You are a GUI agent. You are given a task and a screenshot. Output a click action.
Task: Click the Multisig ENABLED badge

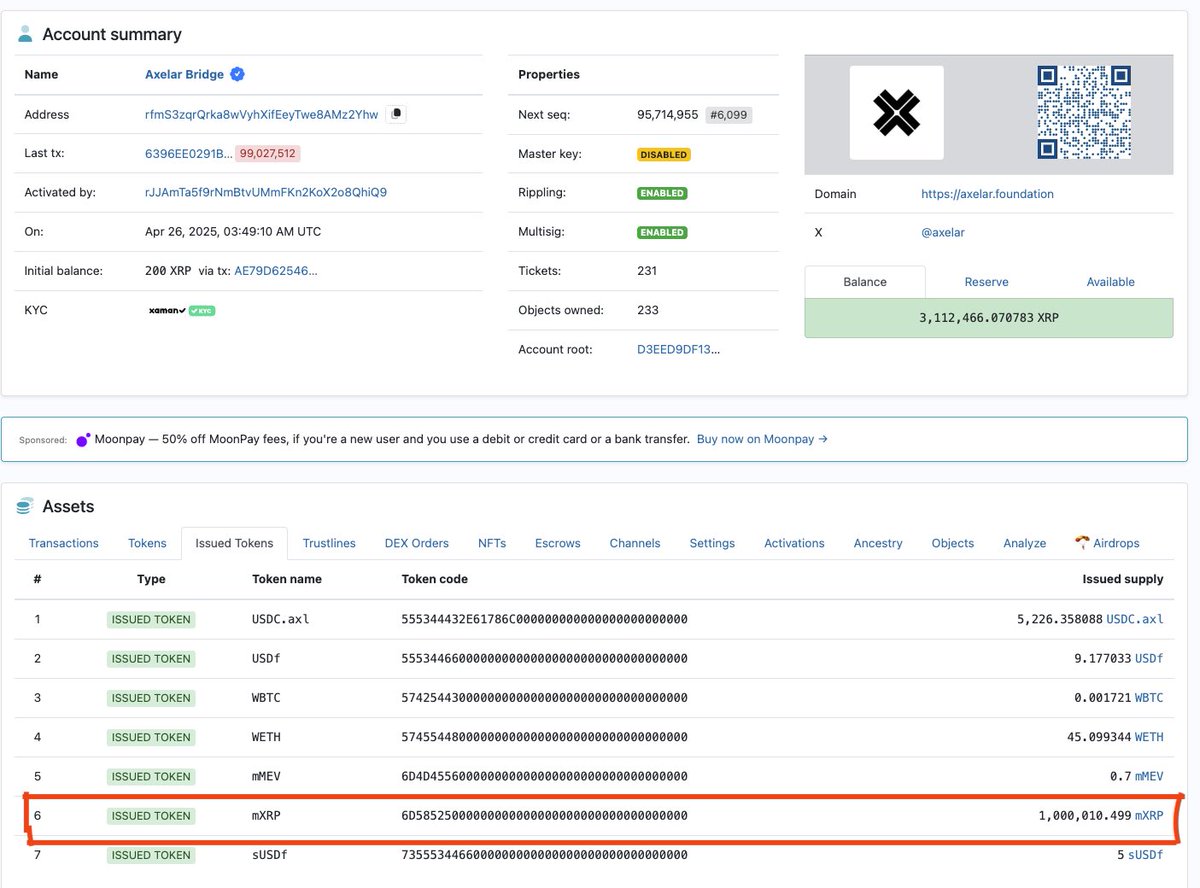[662, 232]
